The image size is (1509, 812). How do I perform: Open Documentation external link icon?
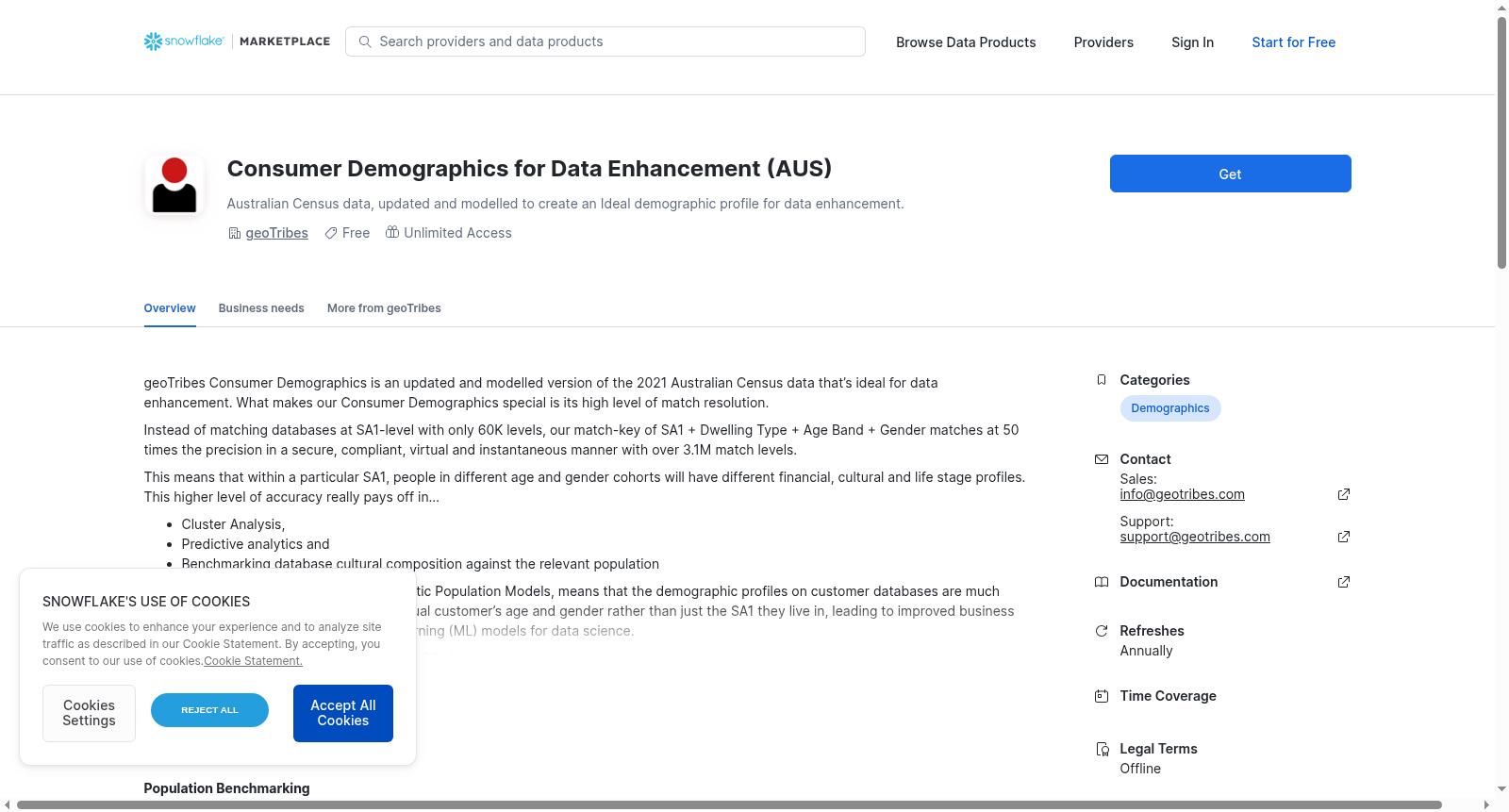point(1344,582)
